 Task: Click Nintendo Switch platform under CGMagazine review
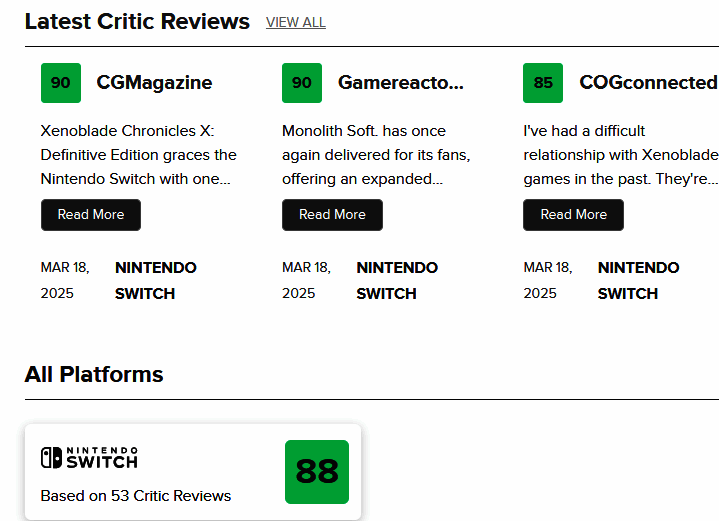156,280
